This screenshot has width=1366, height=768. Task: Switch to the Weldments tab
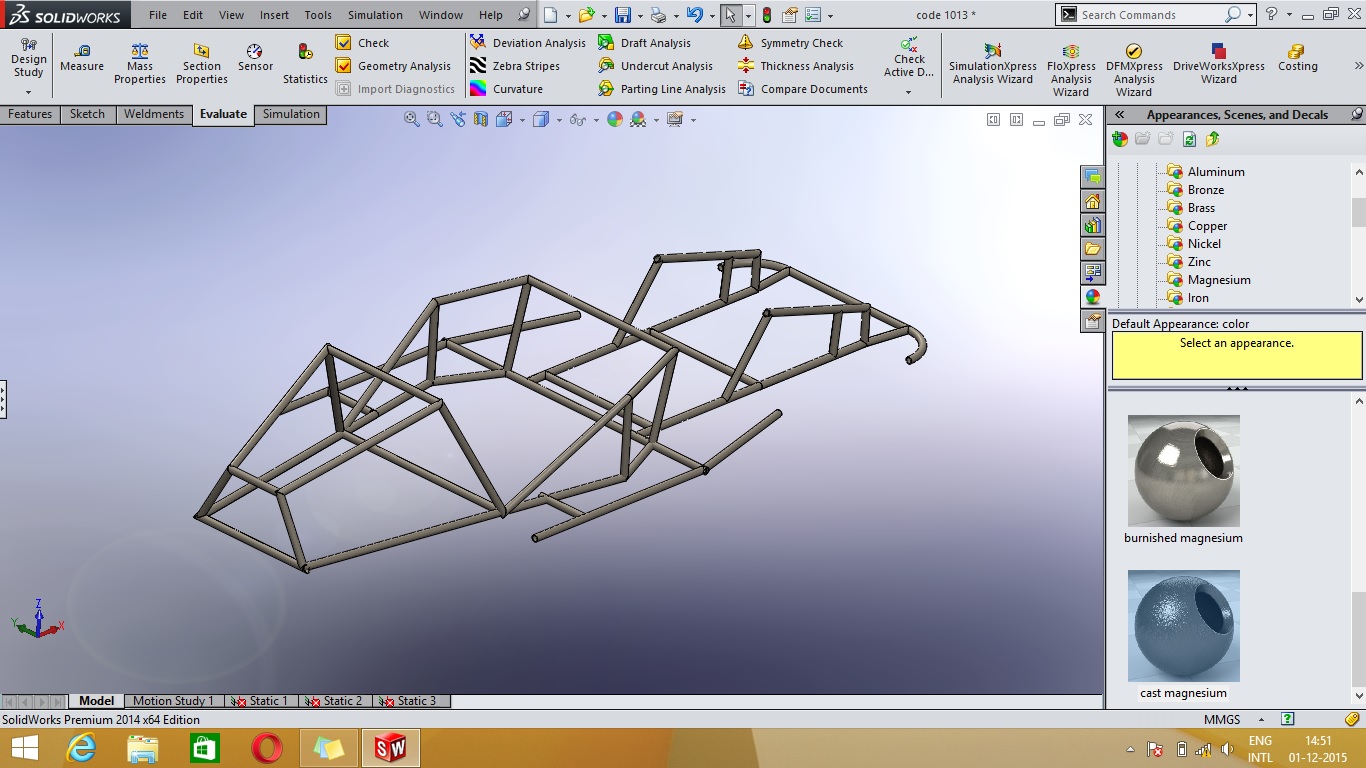coord(154,114)
